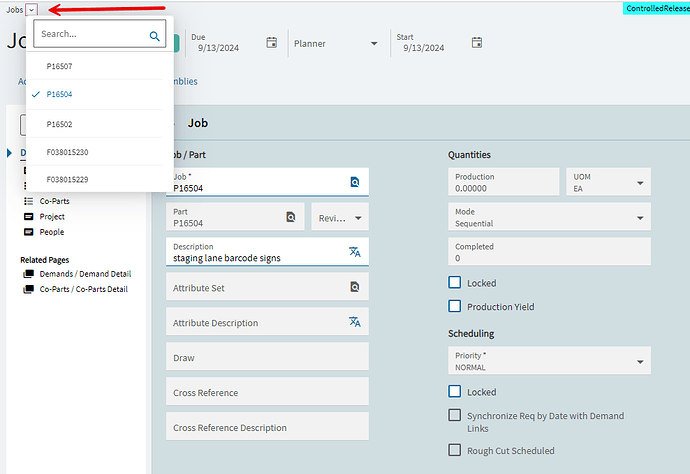Open the Jobs dropdown chevron
This screenshot has height=474, width=690.
32,10
